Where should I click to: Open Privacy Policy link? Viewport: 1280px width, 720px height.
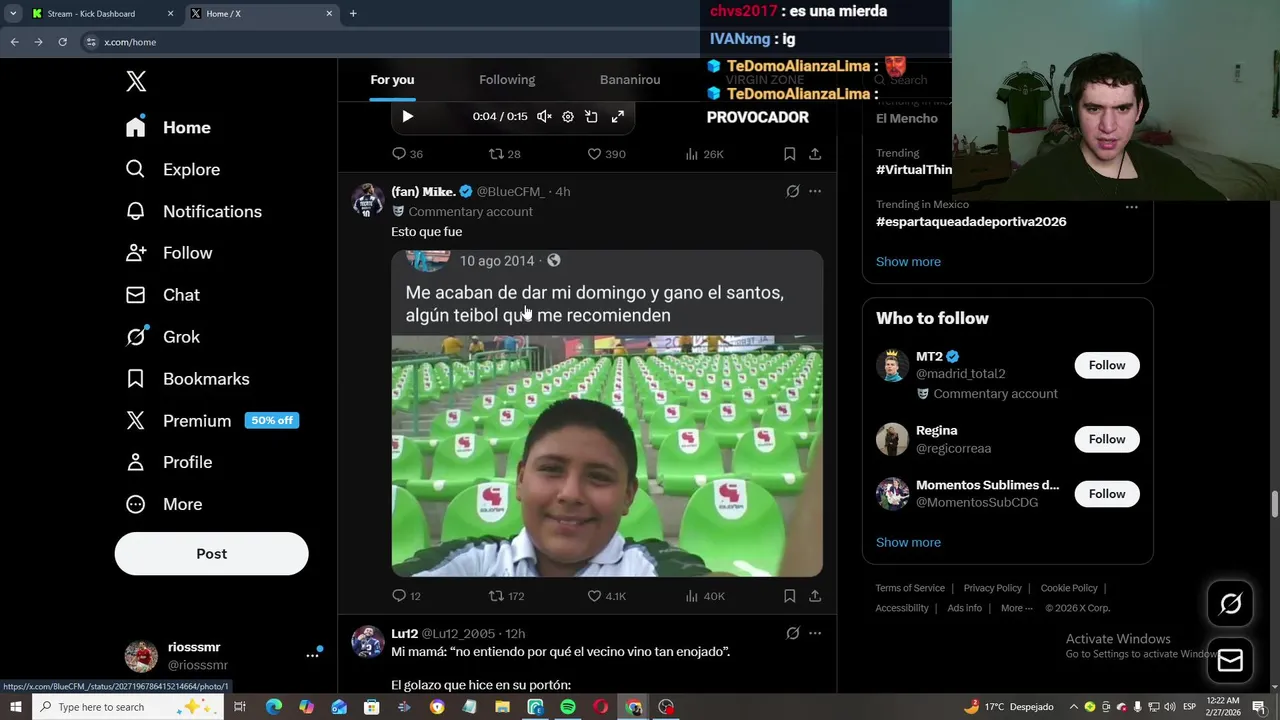[x=993, y=588]
